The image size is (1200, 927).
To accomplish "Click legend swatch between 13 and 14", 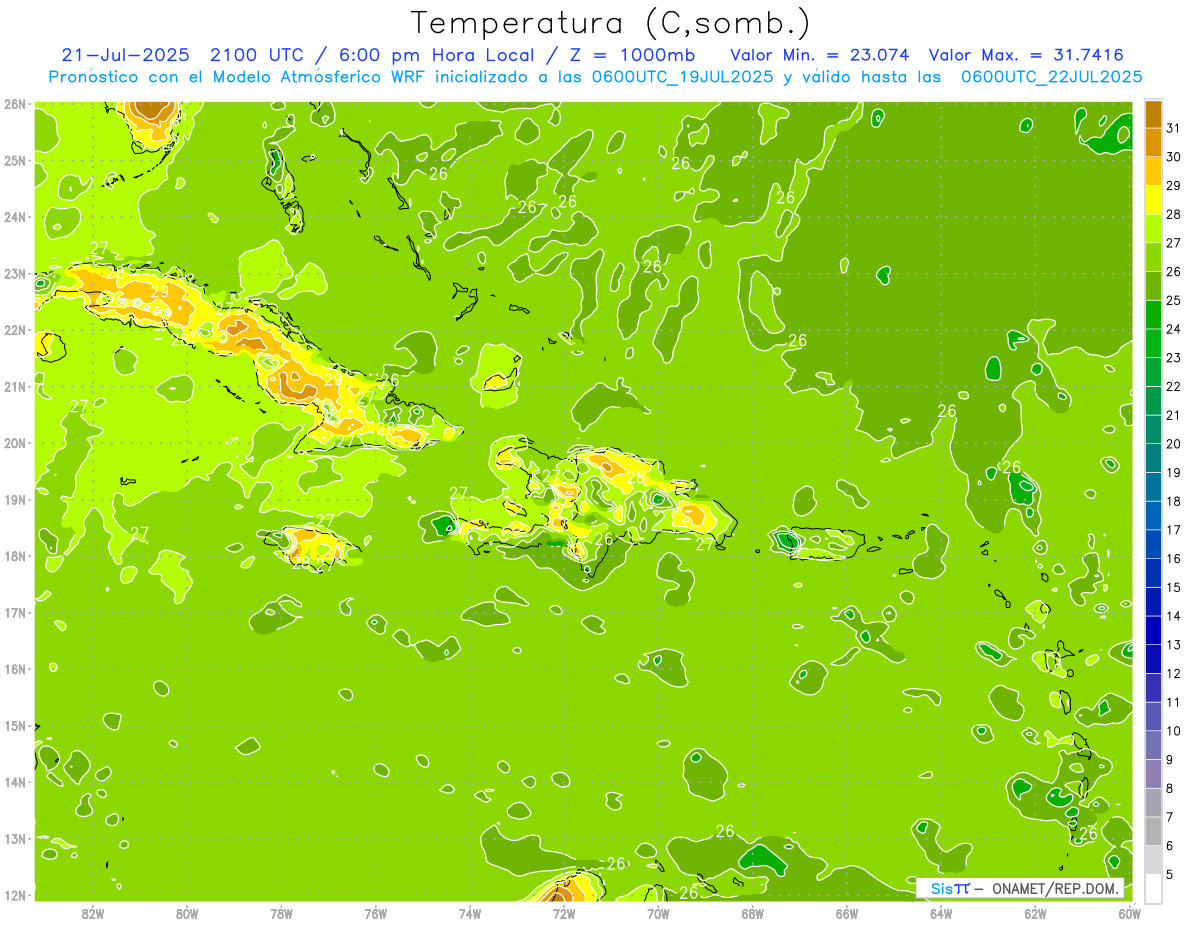I will point(1153,630).
